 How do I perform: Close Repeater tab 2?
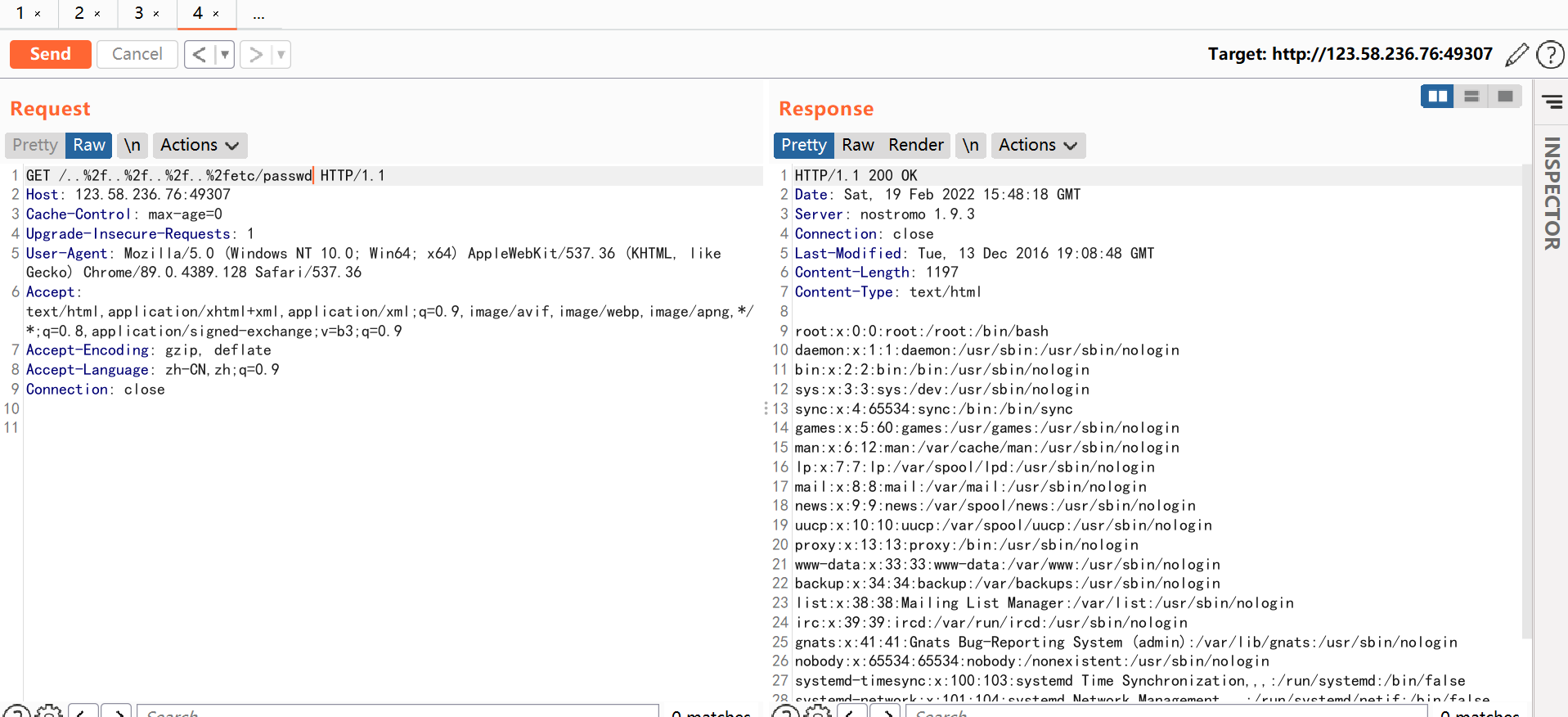(x=97, y=14)
